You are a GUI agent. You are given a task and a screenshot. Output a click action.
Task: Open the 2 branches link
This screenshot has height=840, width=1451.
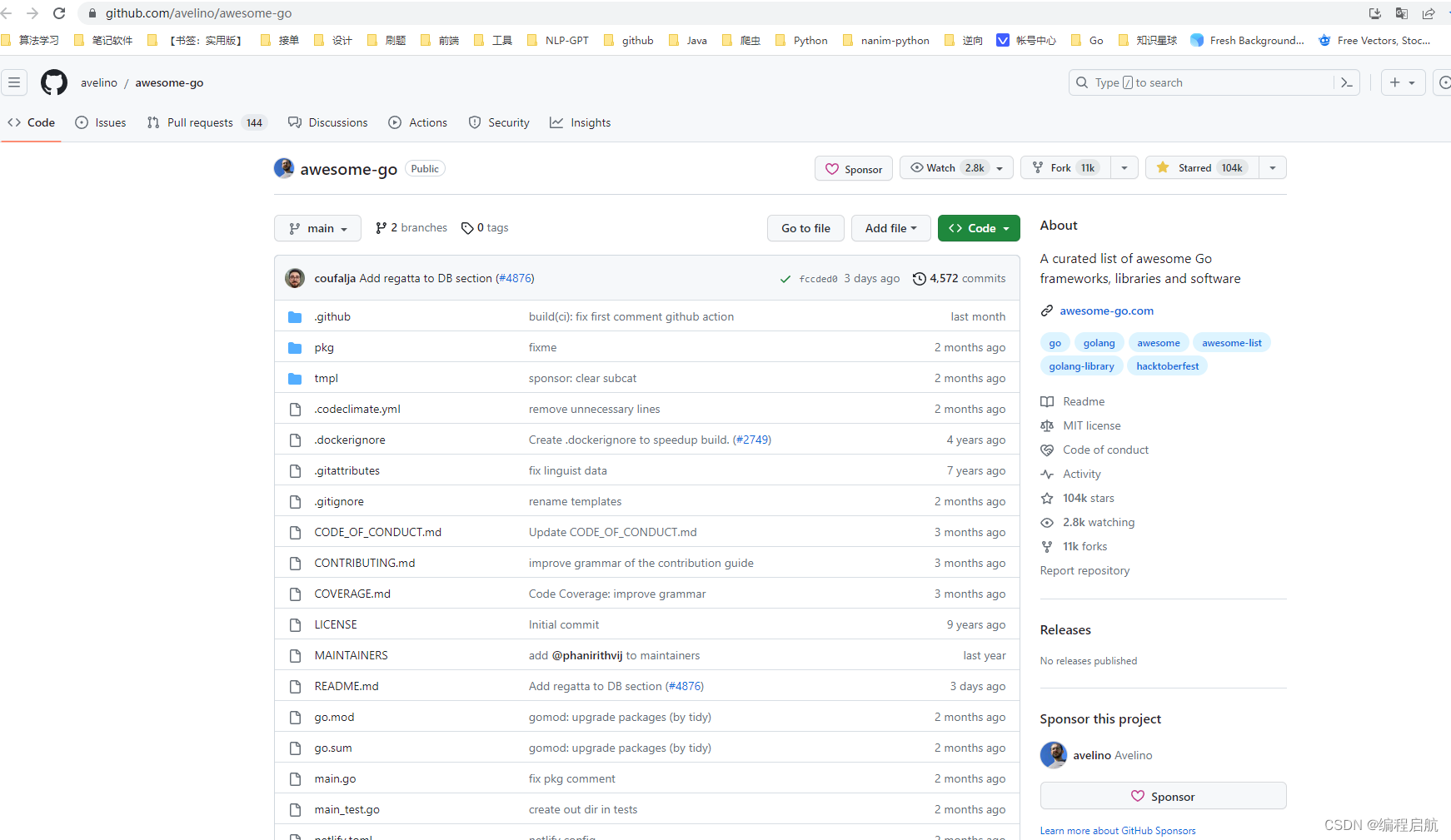click(411, 227)
